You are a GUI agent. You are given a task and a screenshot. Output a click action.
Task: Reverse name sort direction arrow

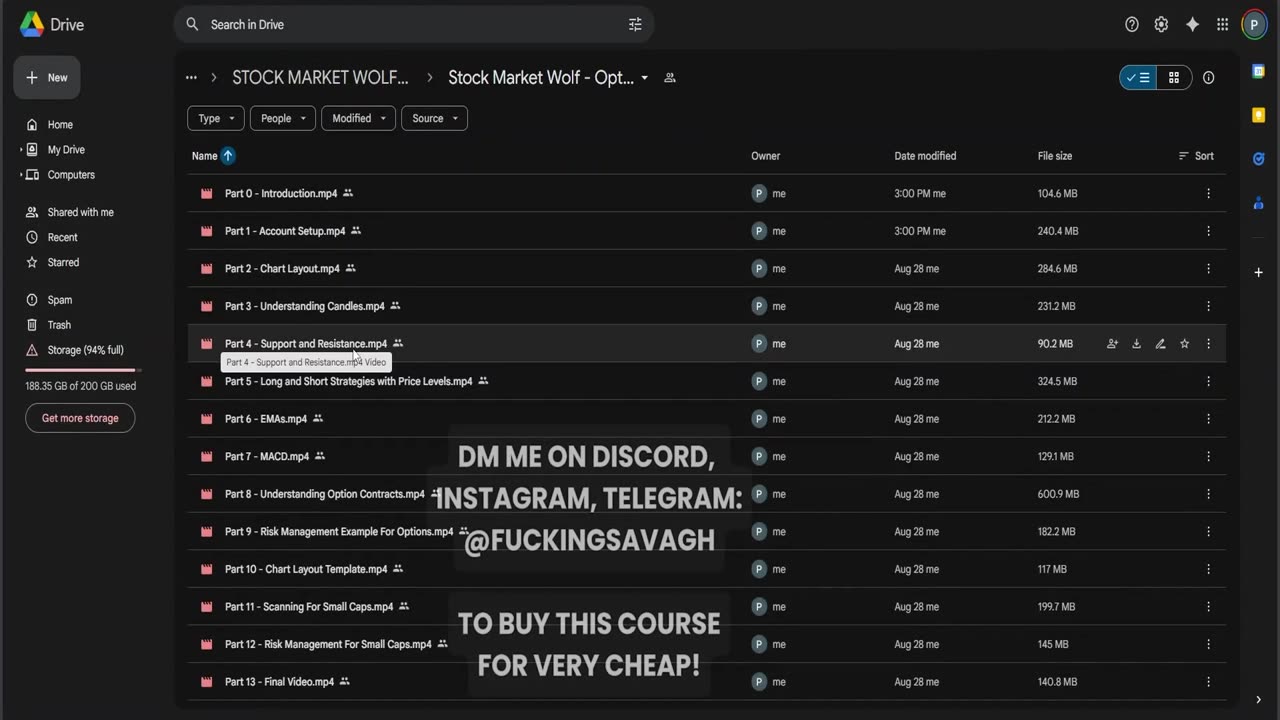click(x=228, y=156)
